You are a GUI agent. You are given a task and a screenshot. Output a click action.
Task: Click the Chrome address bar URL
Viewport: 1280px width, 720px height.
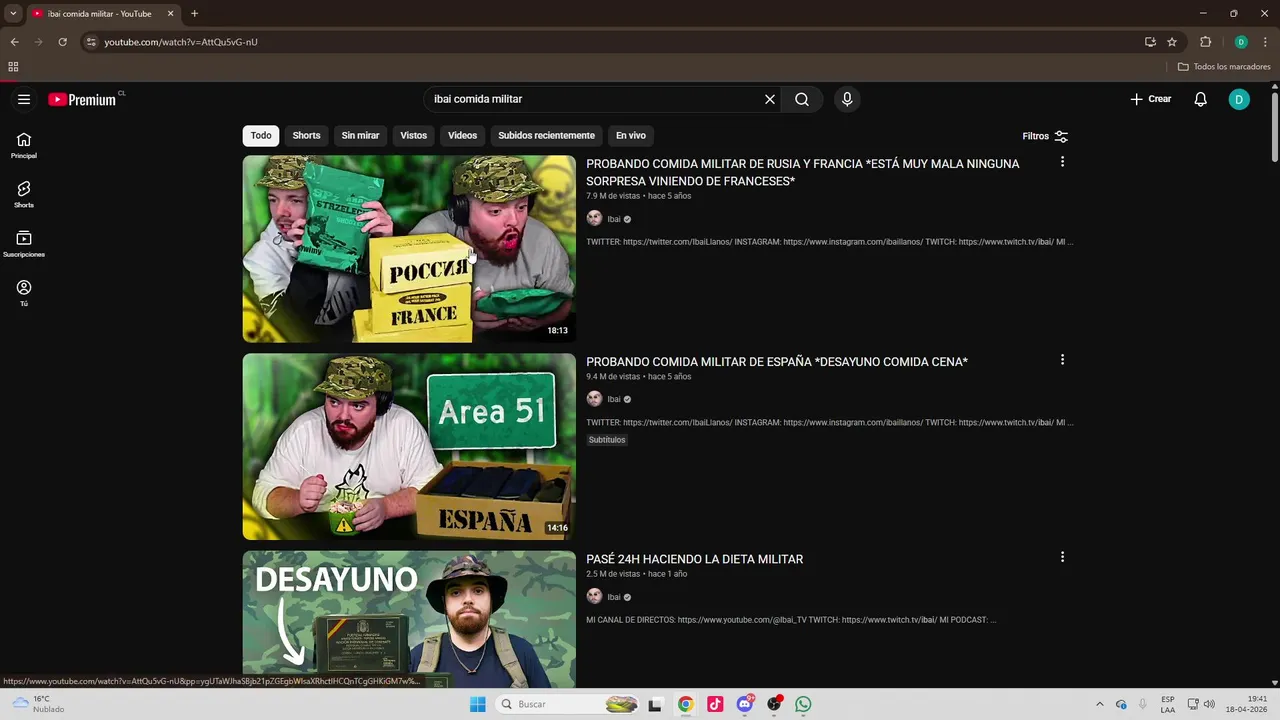(181, 42)
